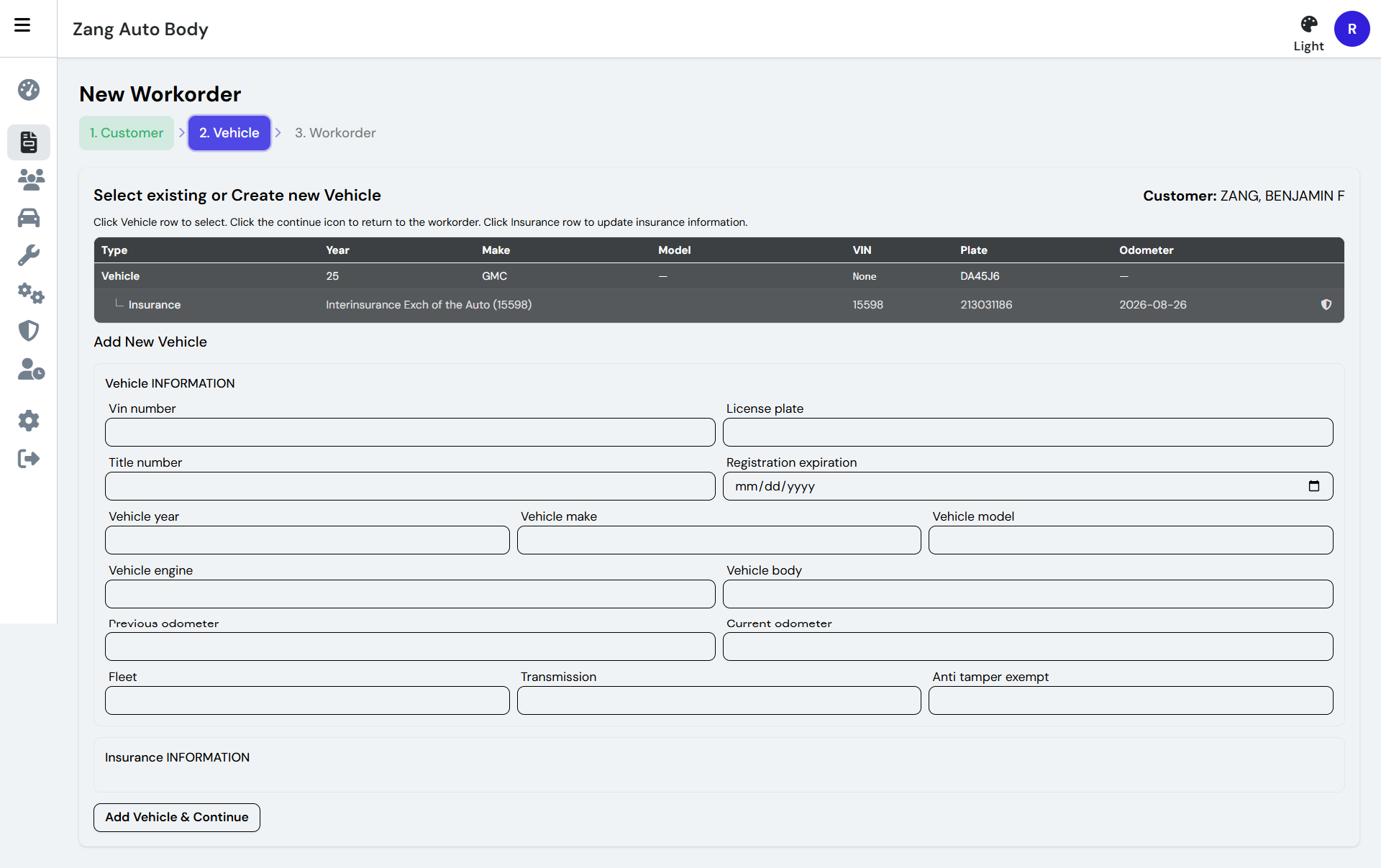Click the VIN column header
This screenshot has height=868, width=1381.
point(862,250)
